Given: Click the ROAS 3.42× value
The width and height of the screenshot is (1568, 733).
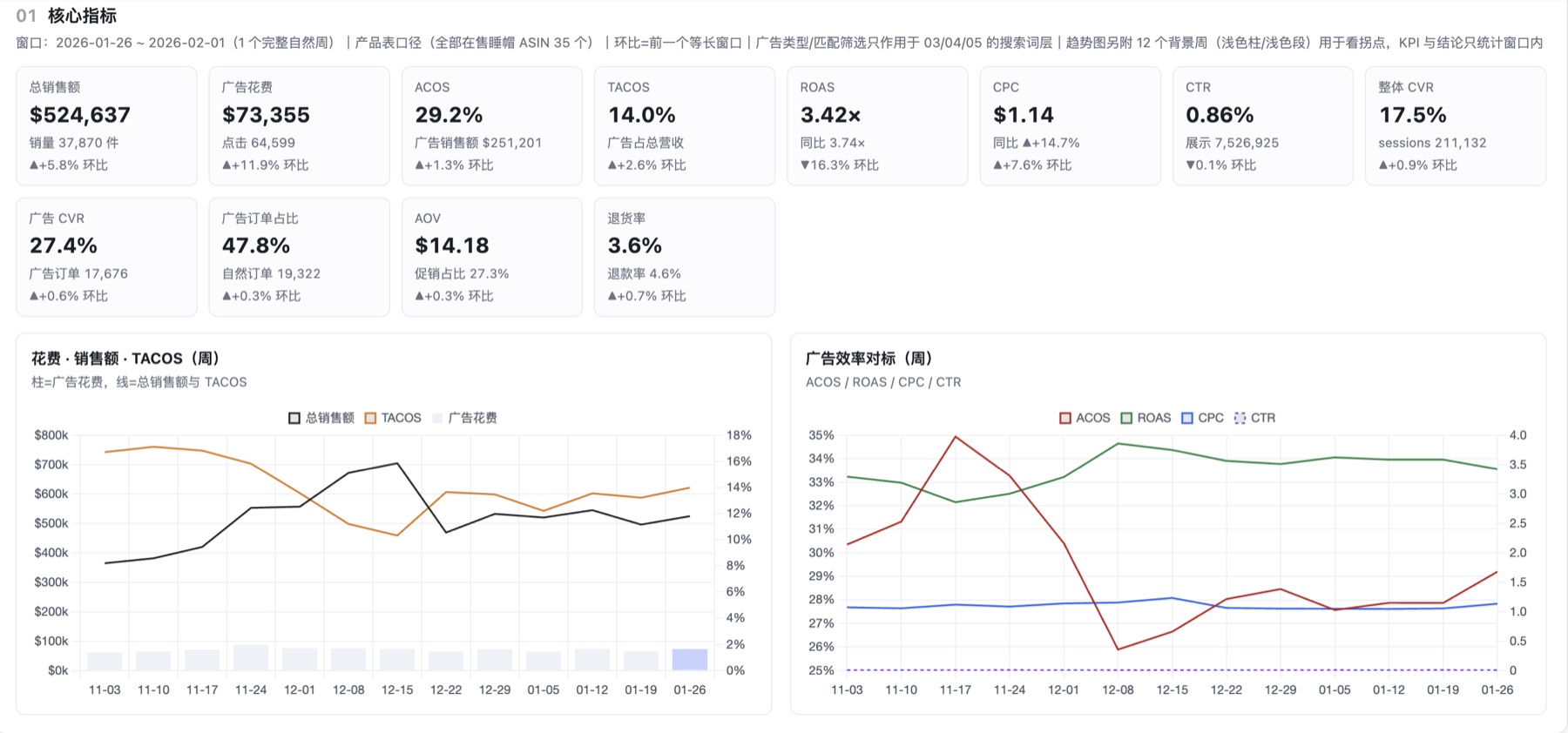Looking at the screenshot, I should click(831, 115).
